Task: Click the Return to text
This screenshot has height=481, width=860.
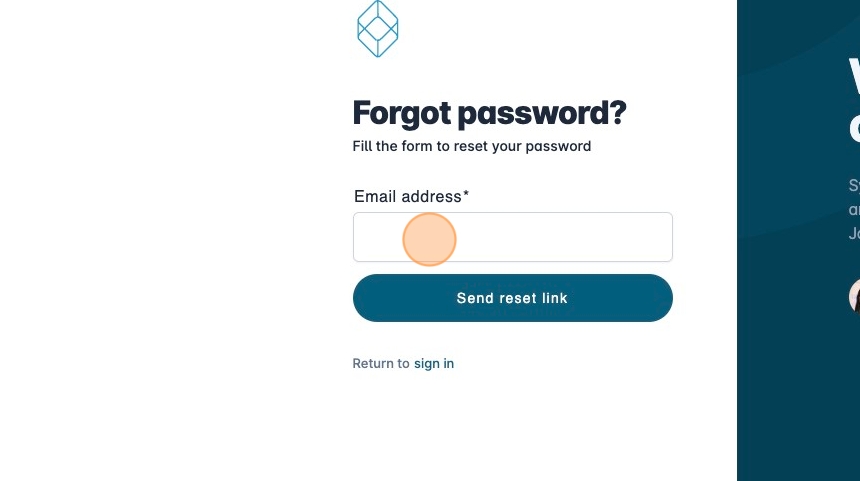Action: pos(380,364)
